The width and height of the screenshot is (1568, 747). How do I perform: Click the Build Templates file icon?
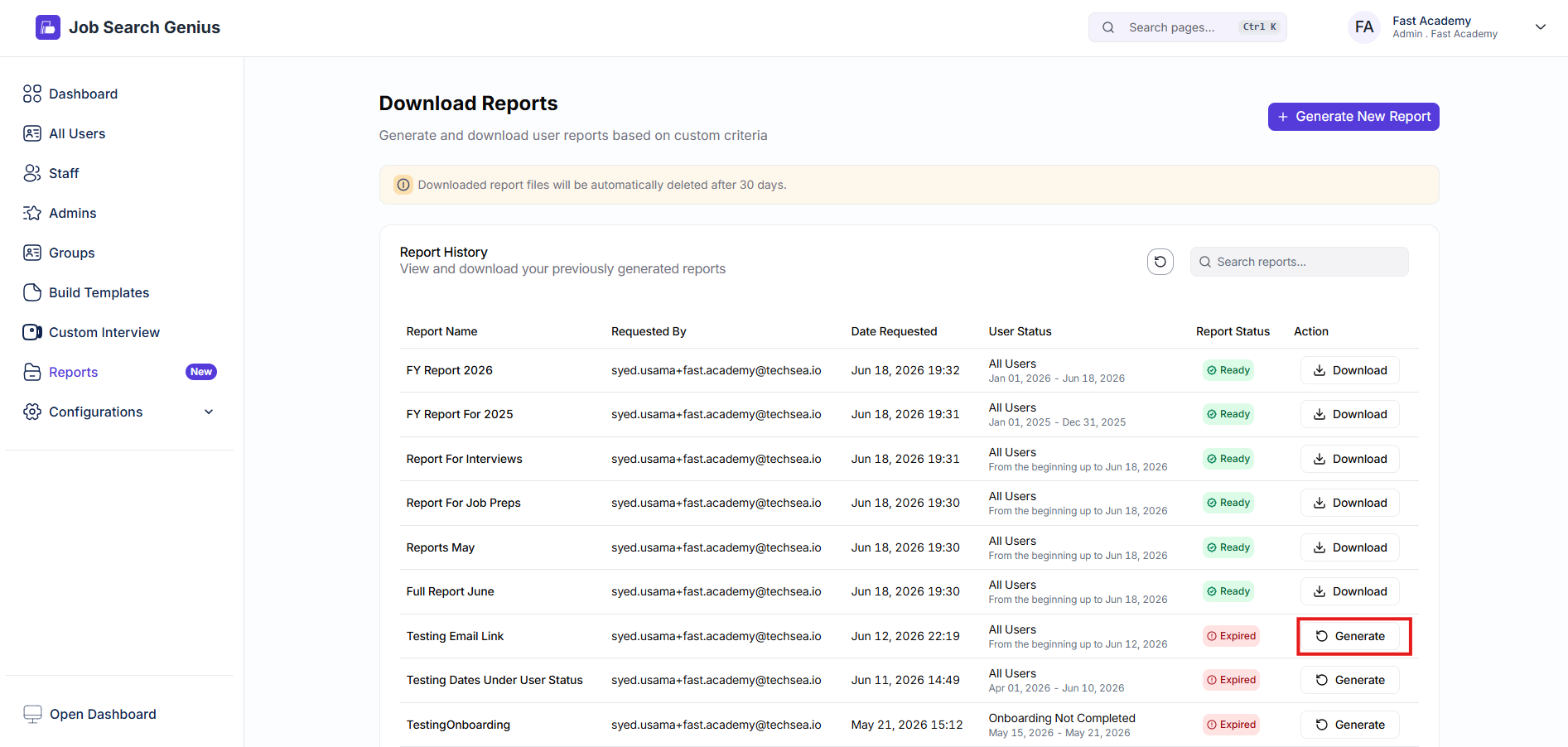[32, 292]
